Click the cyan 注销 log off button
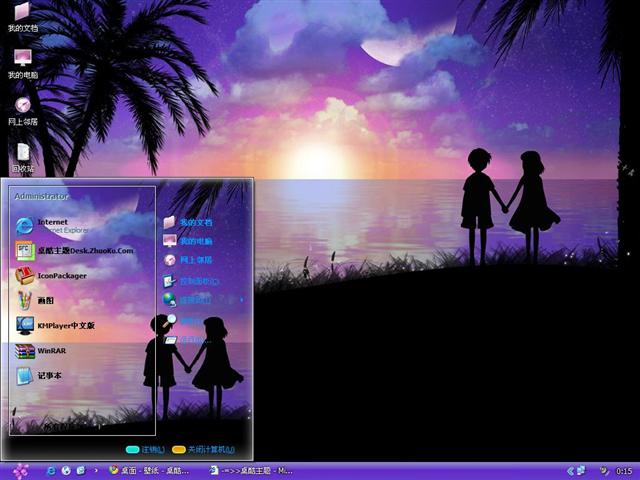Image resolution: width=640 pixels, height=480 pixels. [x=145, y=449]
